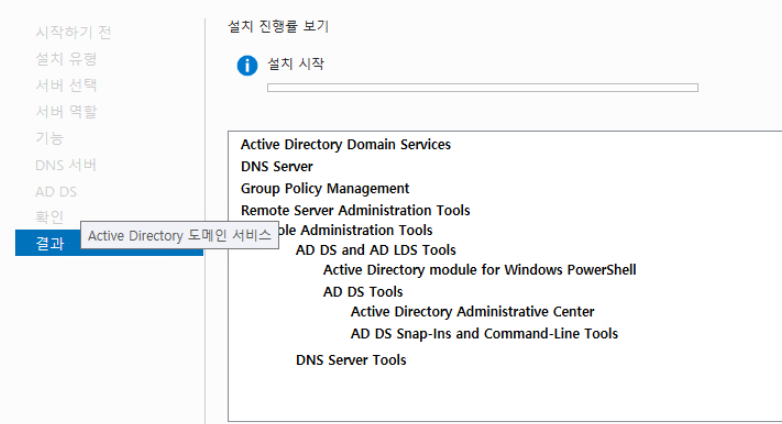Select the 결과 step in sidebar
The height and width of the screenshot is (424, 782).
(109, 243)
